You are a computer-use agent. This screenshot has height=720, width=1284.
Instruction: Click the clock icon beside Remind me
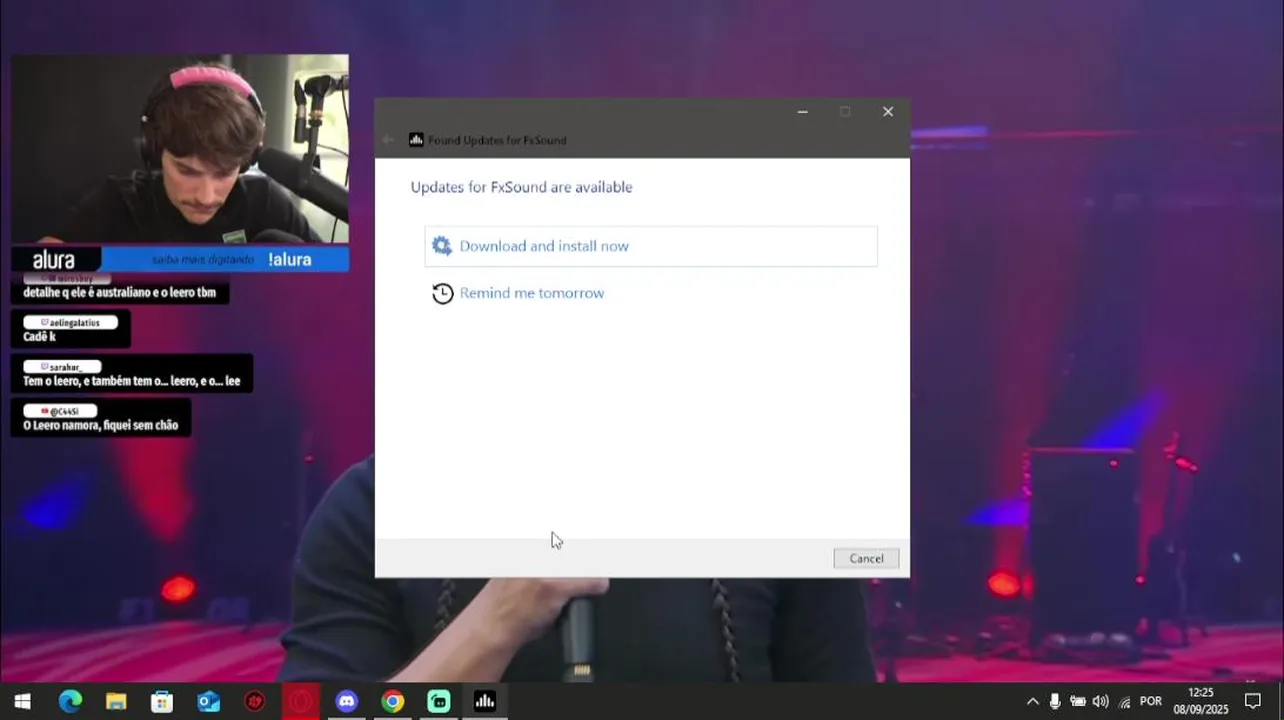(x=443, y=294)
